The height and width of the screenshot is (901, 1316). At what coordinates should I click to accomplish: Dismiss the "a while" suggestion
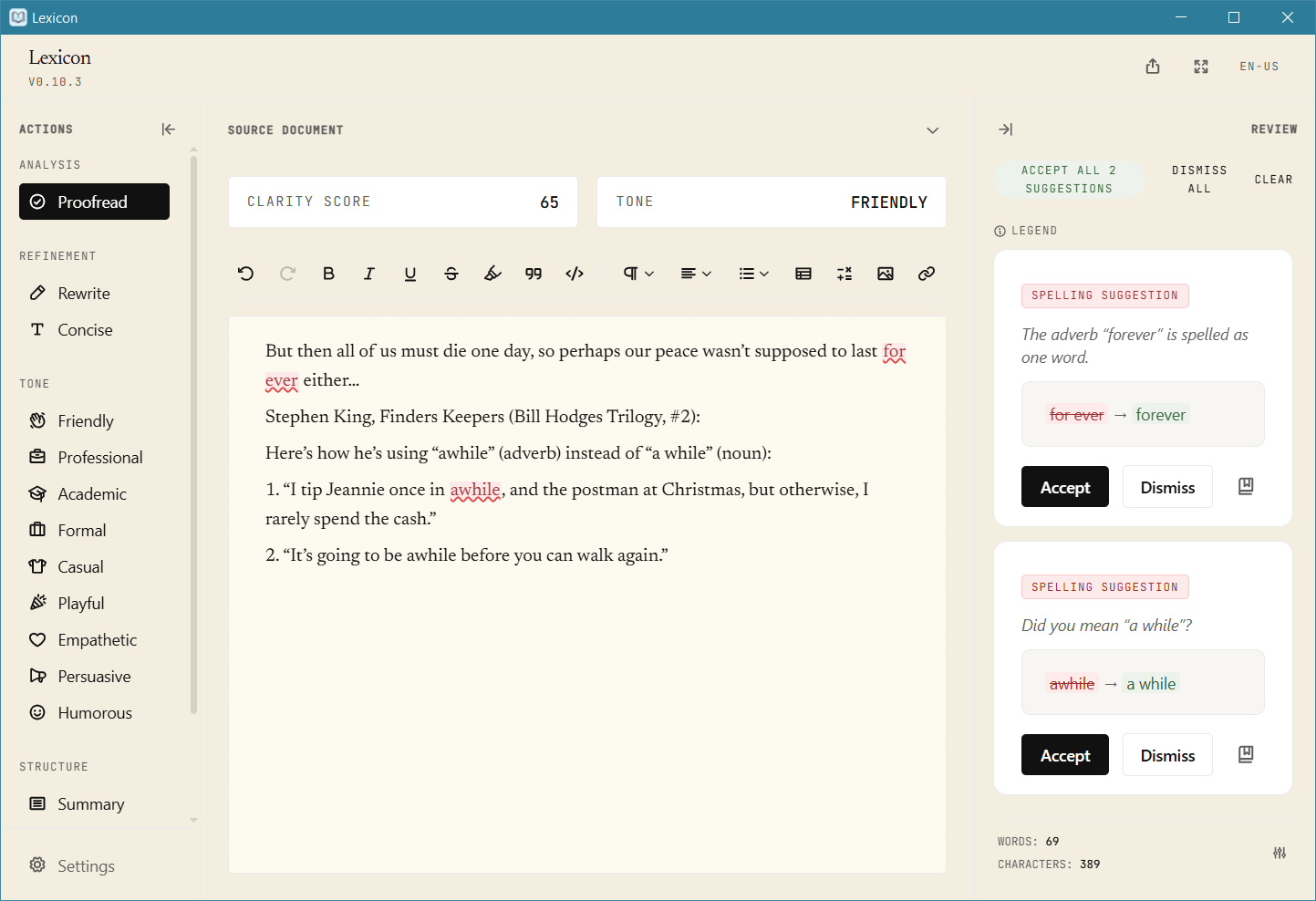(1167, 755)
